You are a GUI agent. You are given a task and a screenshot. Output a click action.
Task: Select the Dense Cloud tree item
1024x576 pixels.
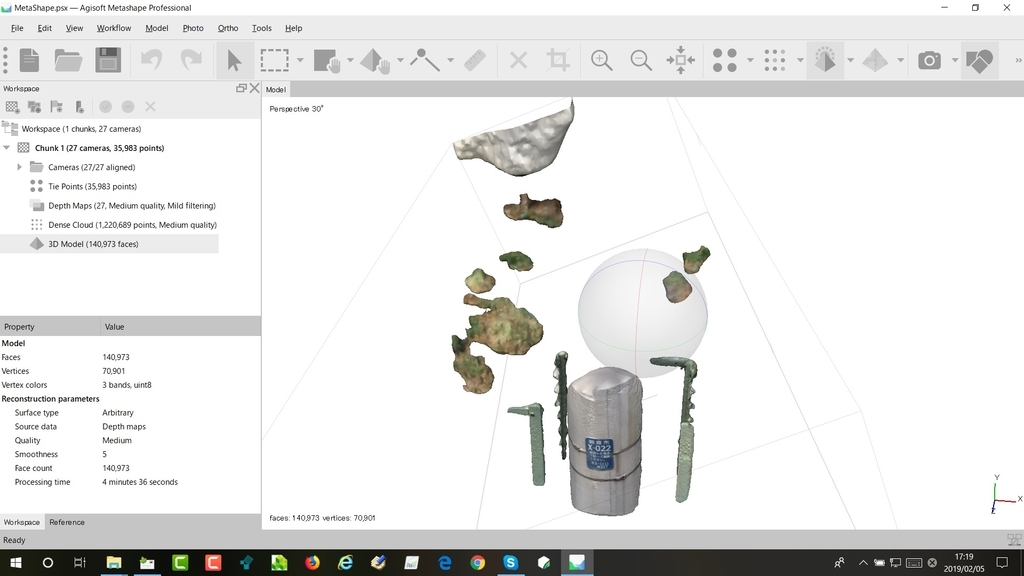click(x=133, y=225)
